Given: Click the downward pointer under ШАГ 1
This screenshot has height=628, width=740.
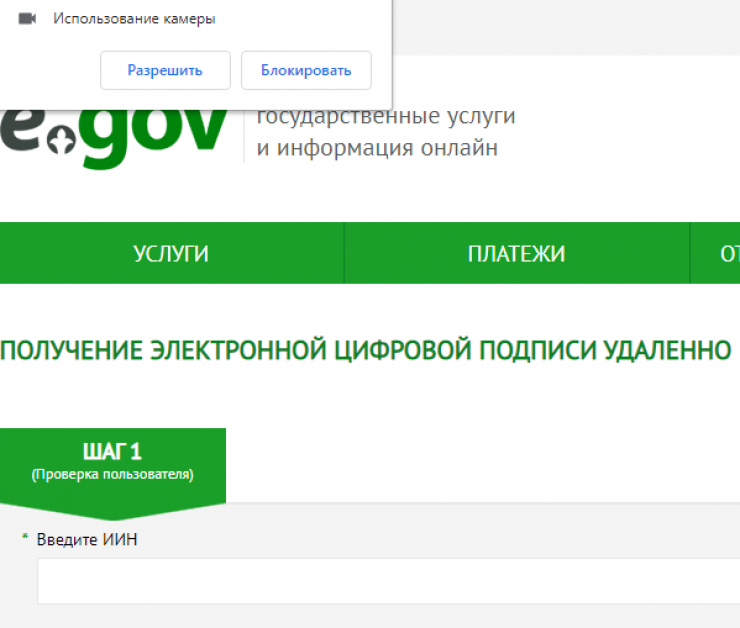Looking at the screenshot, I should [x=112, y=512].
